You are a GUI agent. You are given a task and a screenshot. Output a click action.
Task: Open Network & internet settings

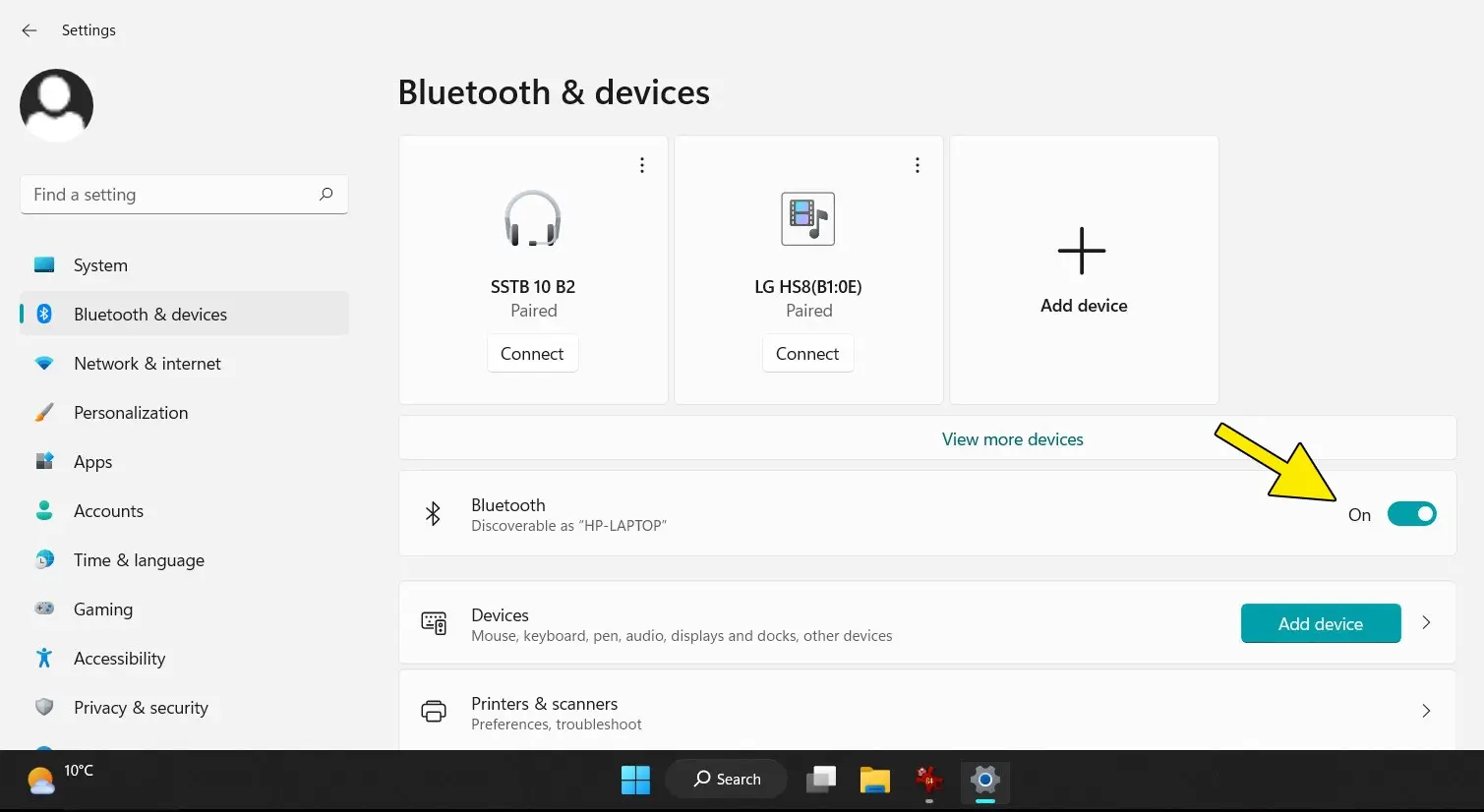click(x=148, y=364)
